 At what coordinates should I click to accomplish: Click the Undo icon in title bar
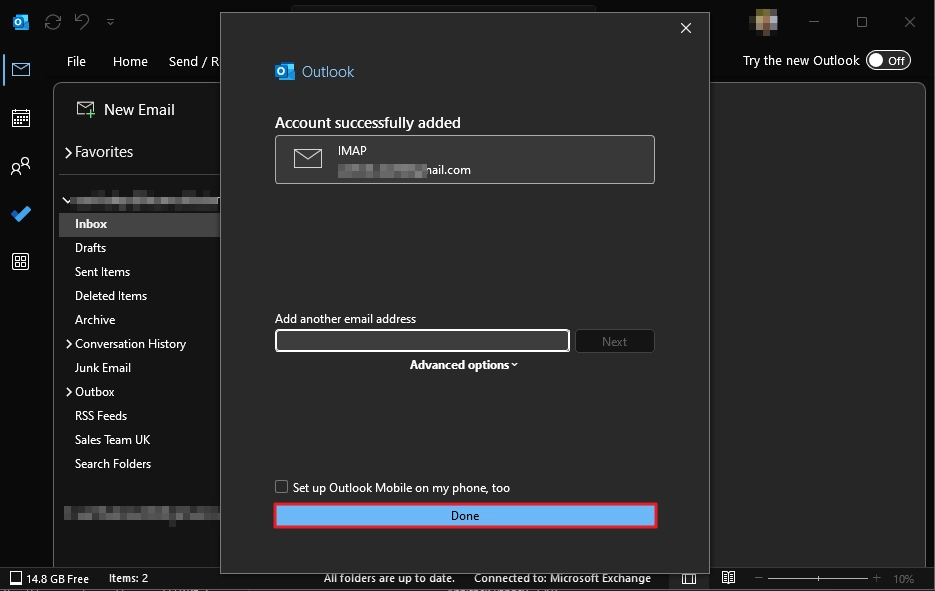click(81, 21)
